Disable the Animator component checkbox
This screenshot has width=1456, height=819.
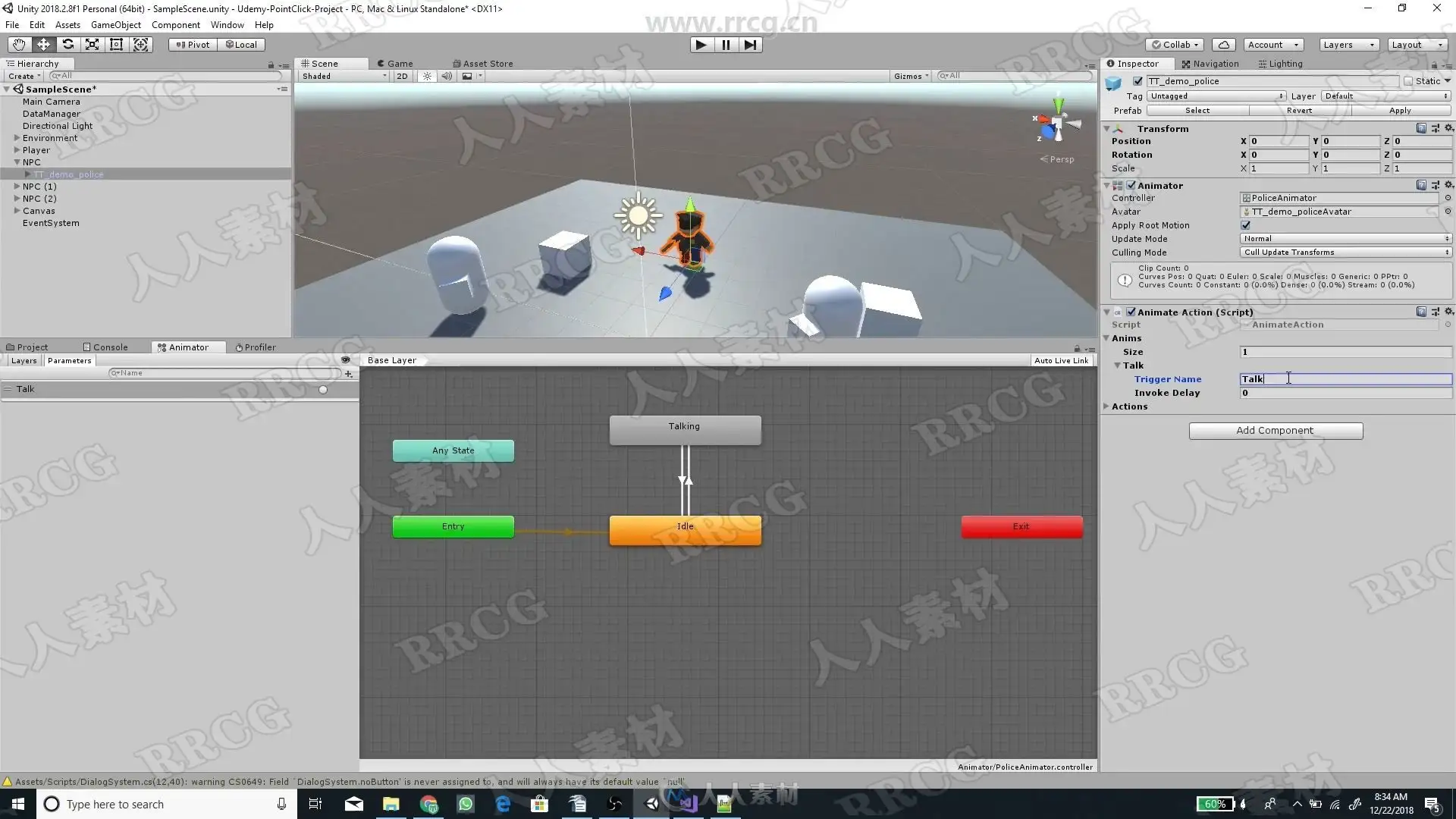point(1131,185)
